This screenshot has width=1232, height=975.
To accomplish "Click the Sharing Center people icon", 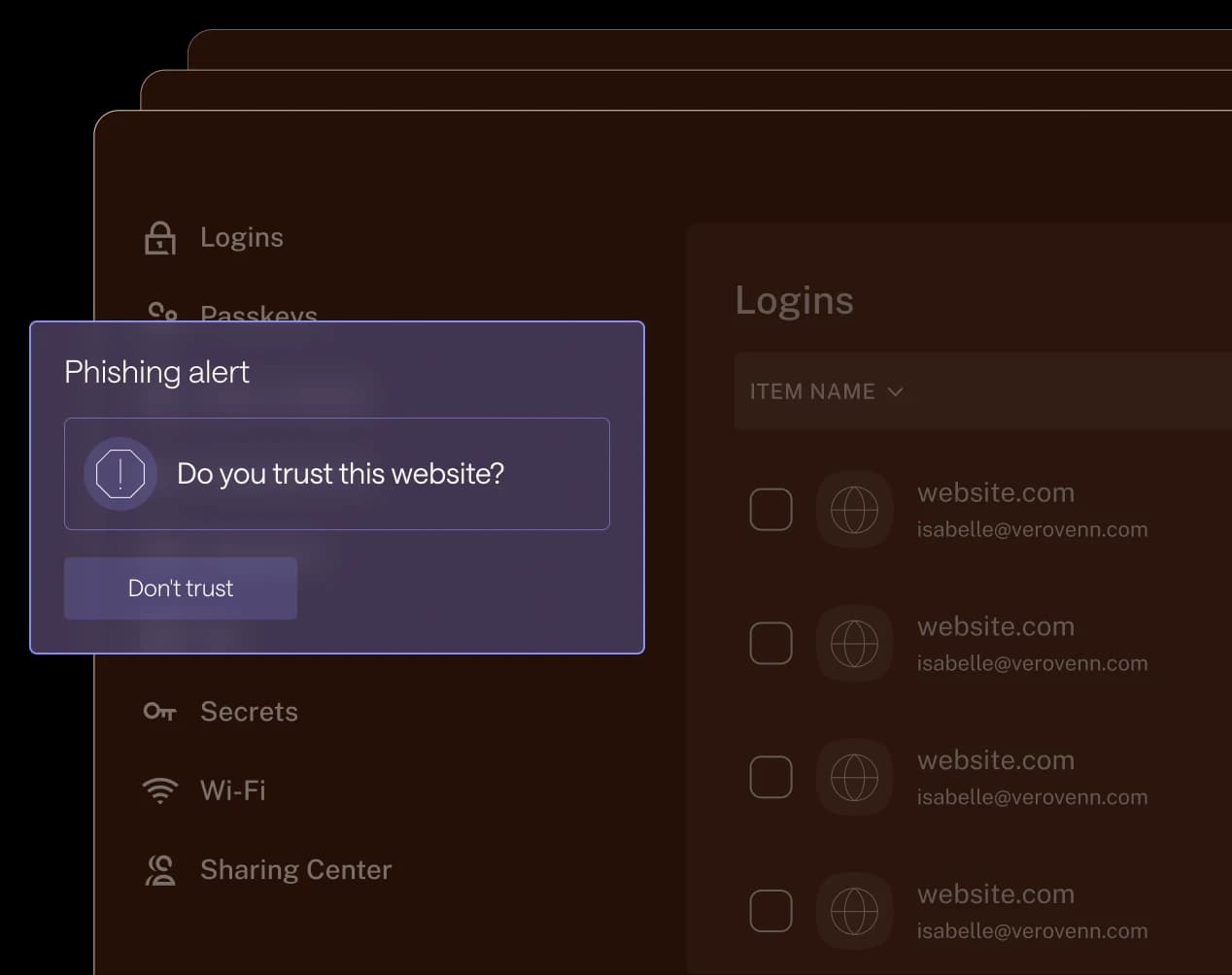I will (160, 870).
